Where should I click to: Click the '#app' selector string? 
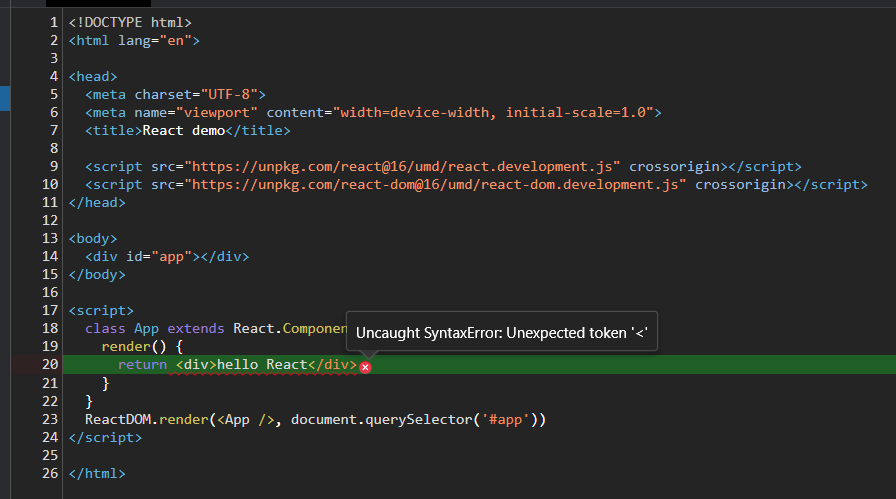[x=505, y=420]
